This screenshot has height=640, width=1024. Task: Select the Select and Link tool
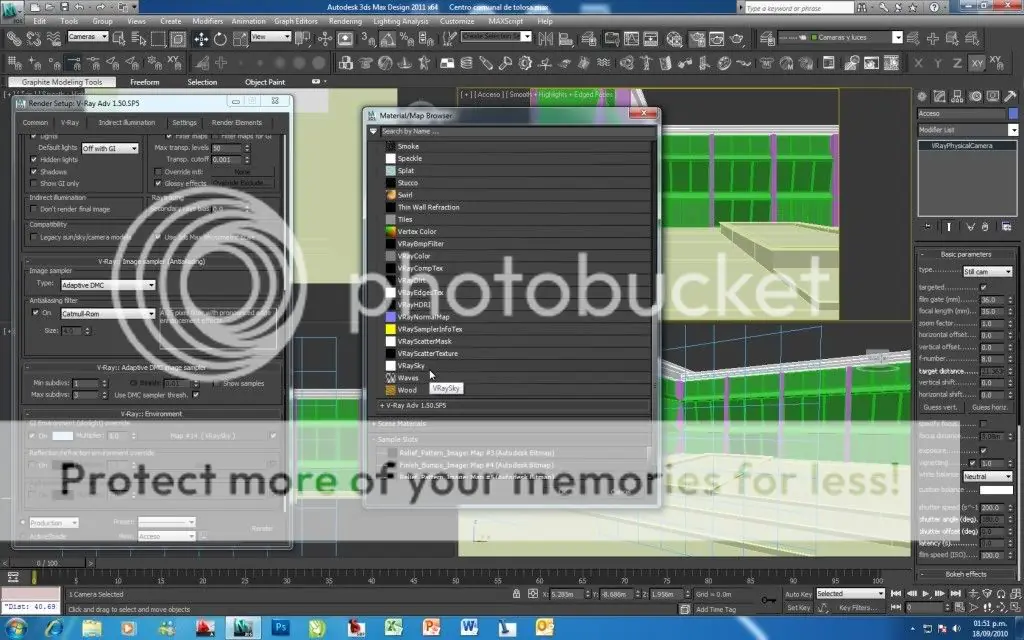pos(14,39)
